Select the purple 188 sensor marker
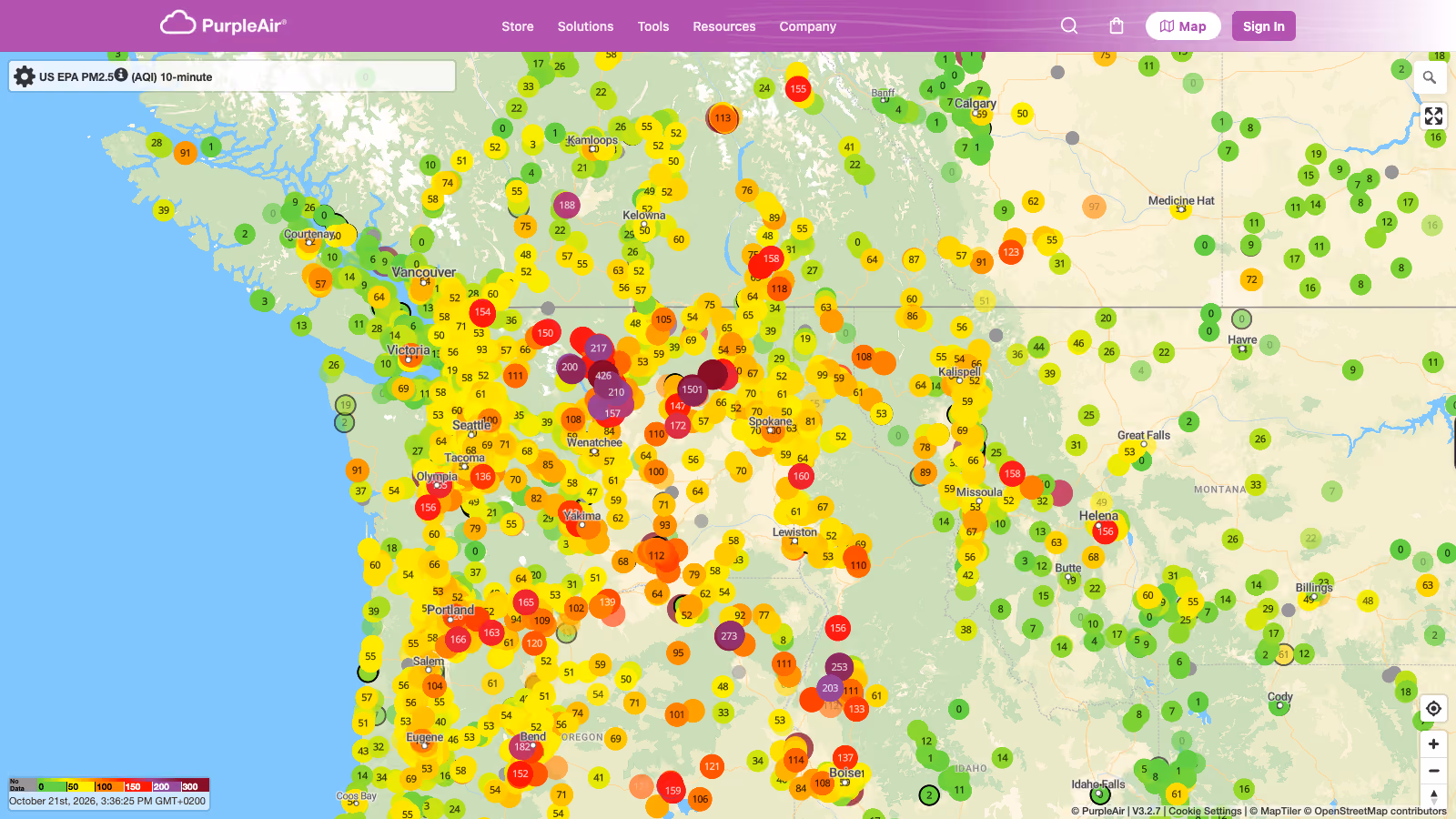This screenshot has height=819, width=1456. 567,205
